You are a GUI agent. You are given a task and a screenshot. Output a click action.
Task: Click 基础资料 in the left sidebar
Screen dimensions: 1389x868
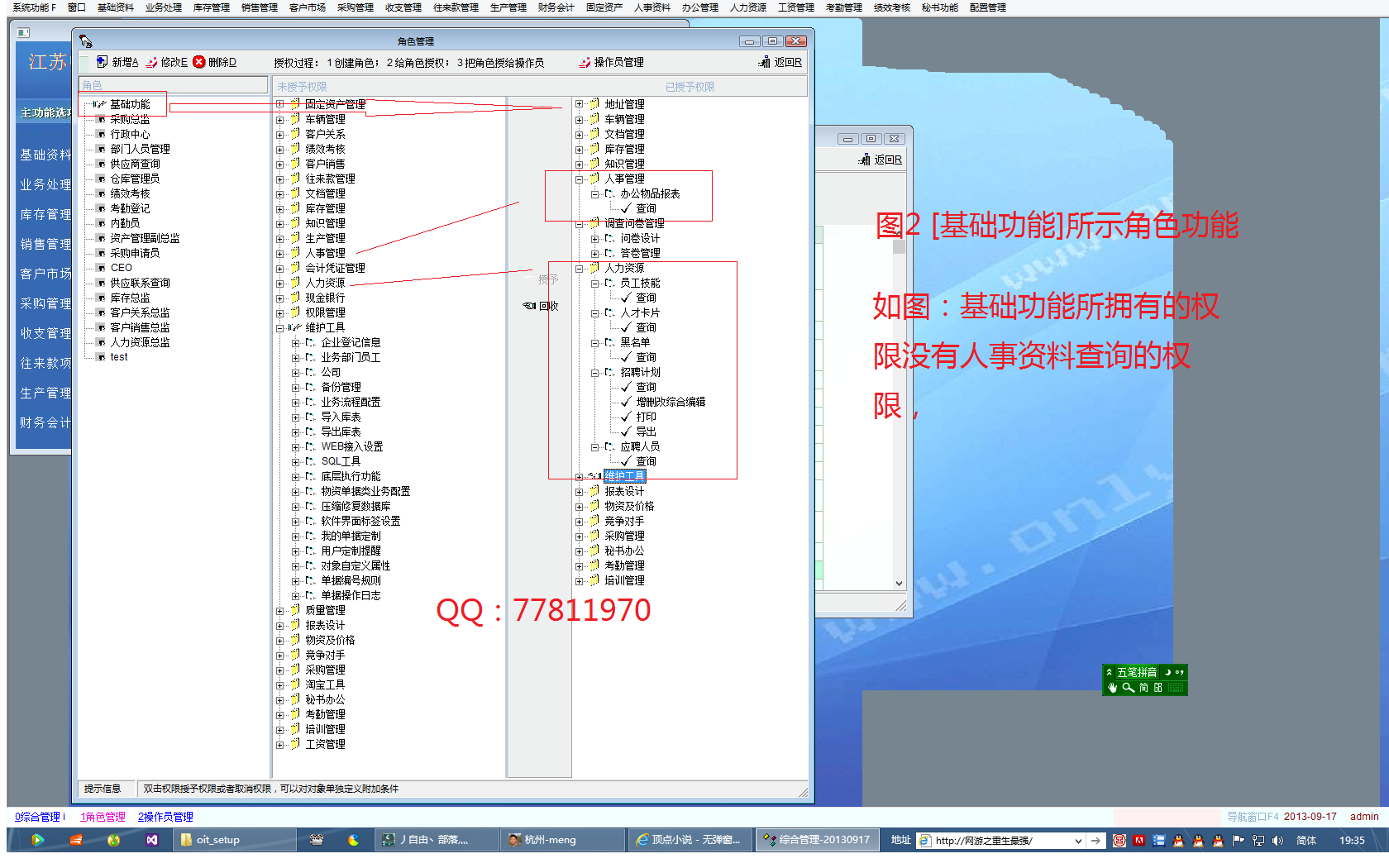(45, 155)
